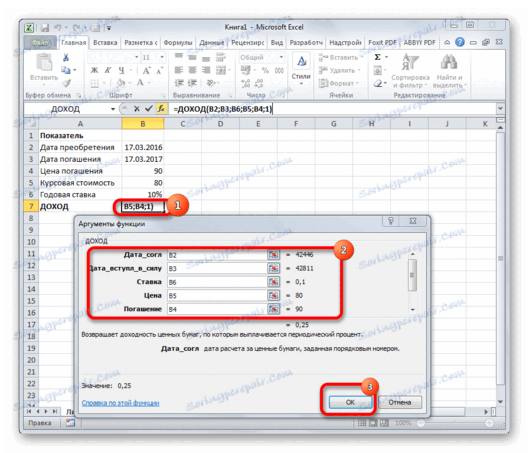This screenshot has width=529, height=453.
Task: Open the Справка по этой функции link
Action: tap(120, 403)
